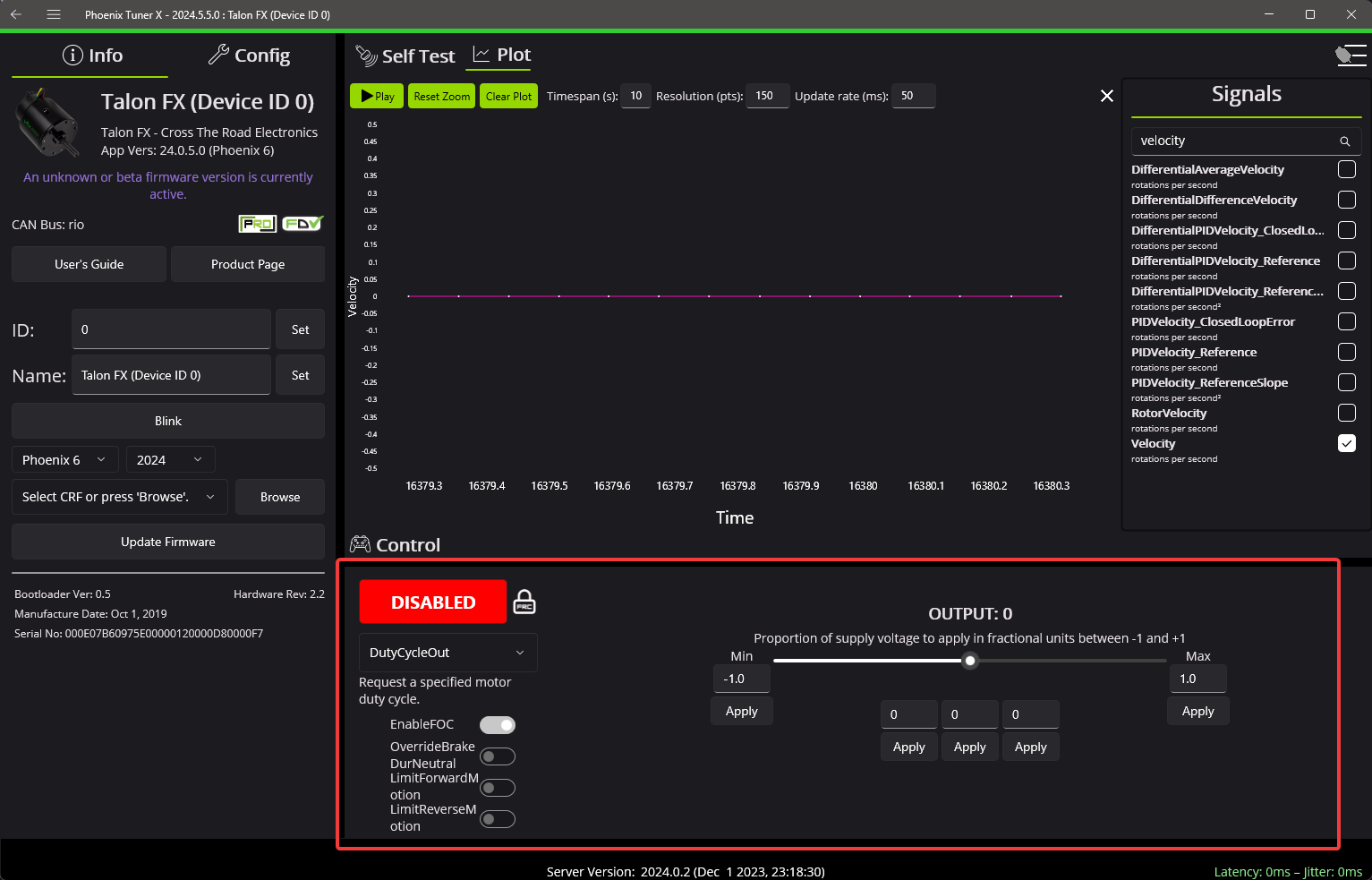Open the Product Page
1372x880 pixels.
click(248, 264)
